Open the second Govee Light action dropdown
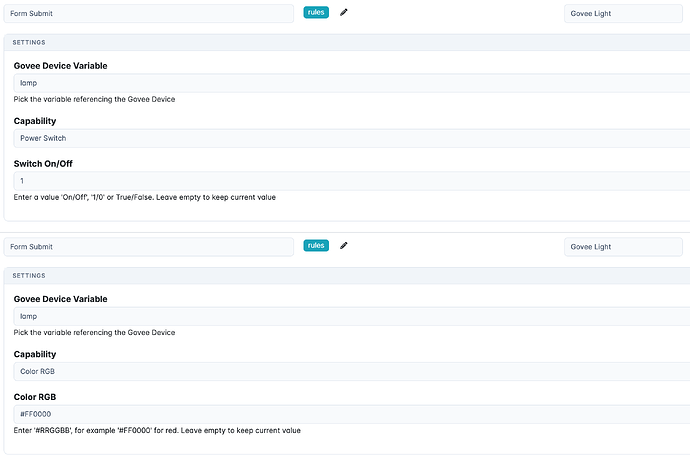Image resolution: width=690 pixels, height=456 pixels. click(623, 247)
